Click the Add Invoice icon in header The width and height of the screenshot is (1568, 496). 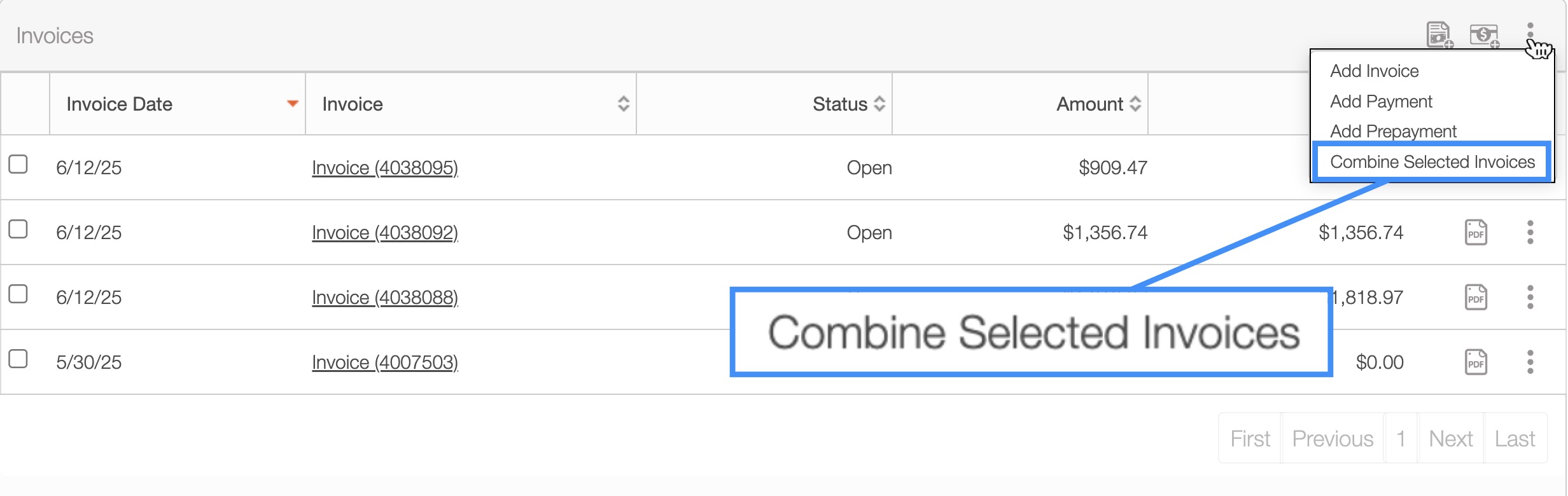click(1439, 35)
